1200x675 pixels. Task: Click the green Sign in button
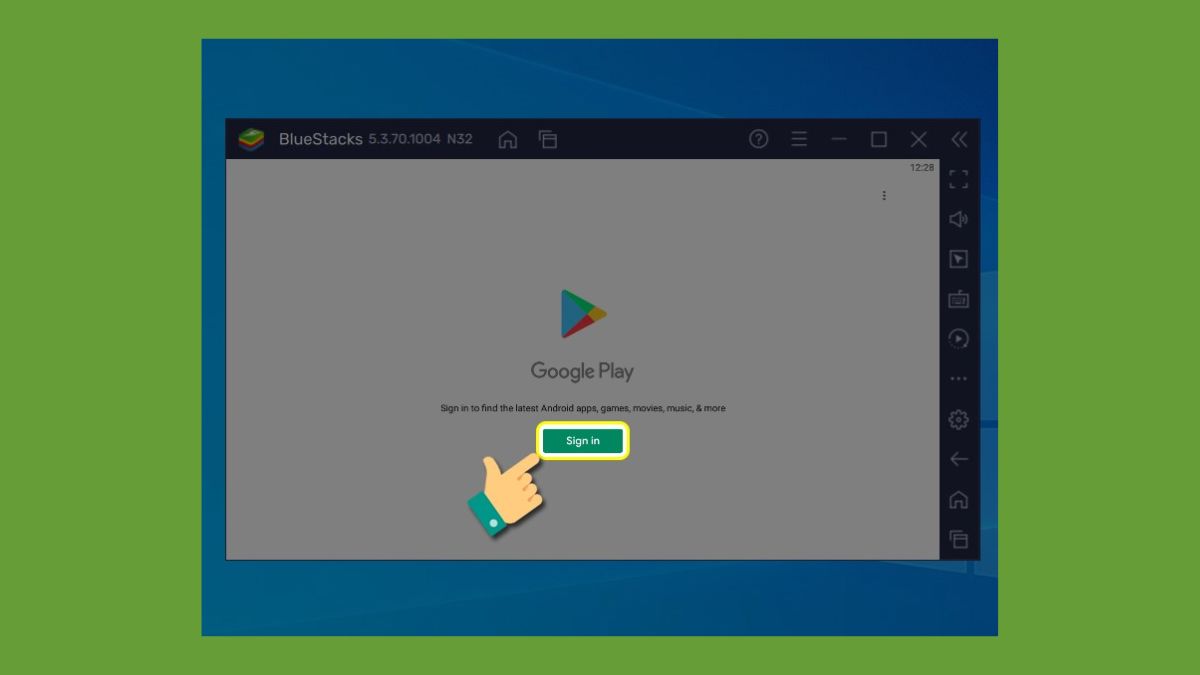(583, 441)
